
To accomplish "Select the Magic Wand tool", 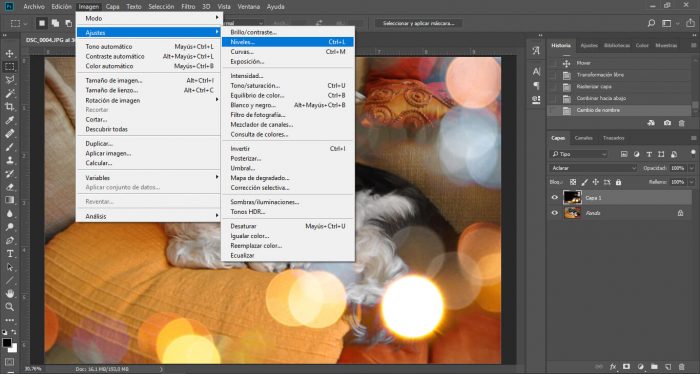I will (9, 93).
